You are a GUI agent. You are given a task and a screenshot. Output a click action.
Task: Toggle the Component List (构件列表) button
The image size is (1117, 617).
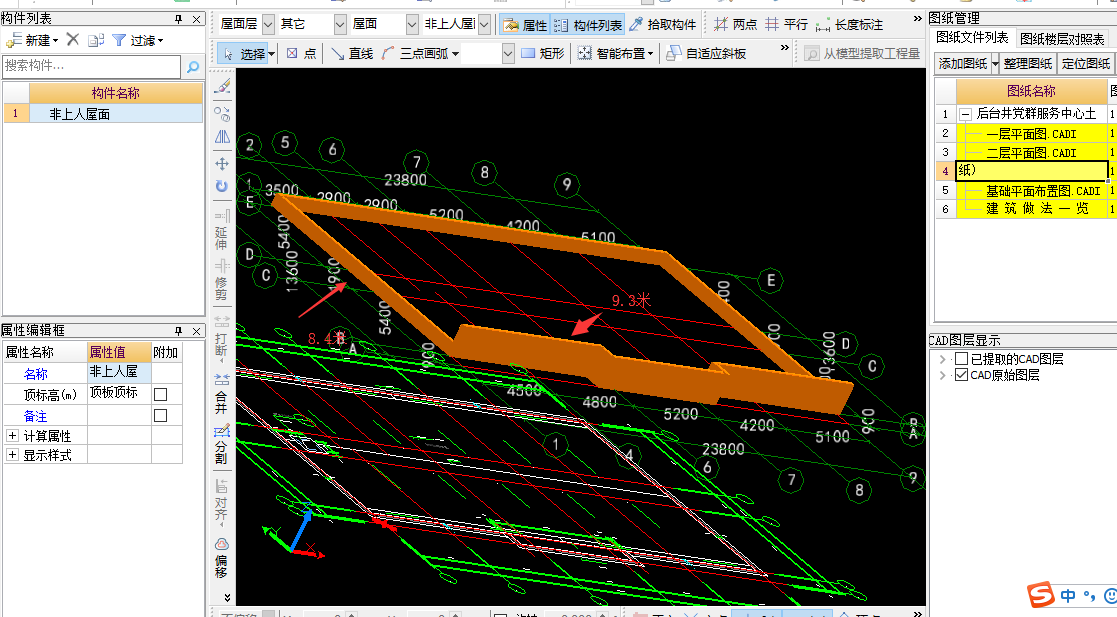588,25
